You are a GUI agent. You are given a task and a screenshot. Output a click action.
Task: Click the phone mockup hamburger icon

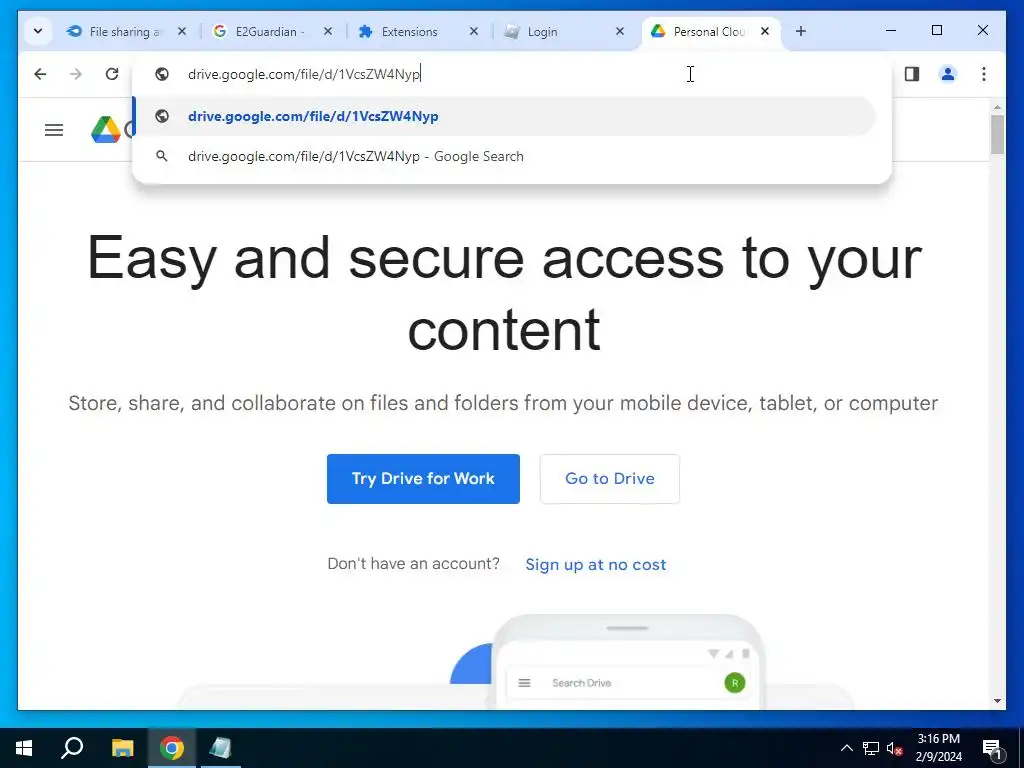524,683
